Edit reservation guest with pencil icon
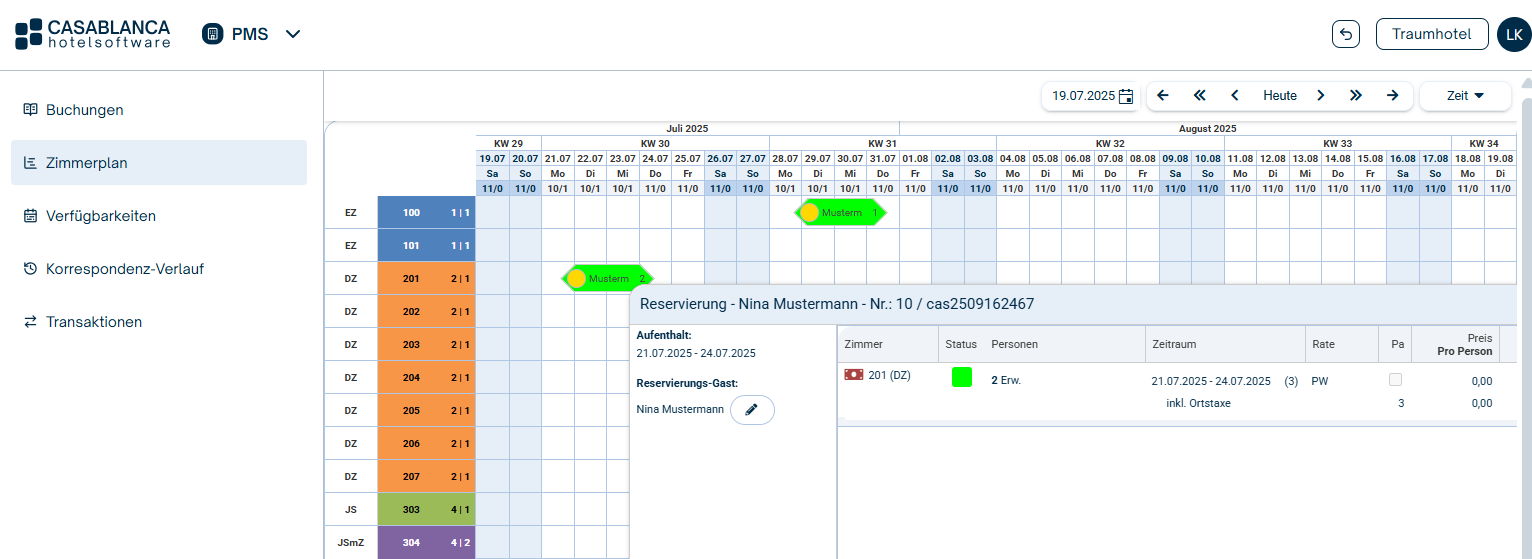The height and width of the screenshot is (559, 1532). point(752,410)
